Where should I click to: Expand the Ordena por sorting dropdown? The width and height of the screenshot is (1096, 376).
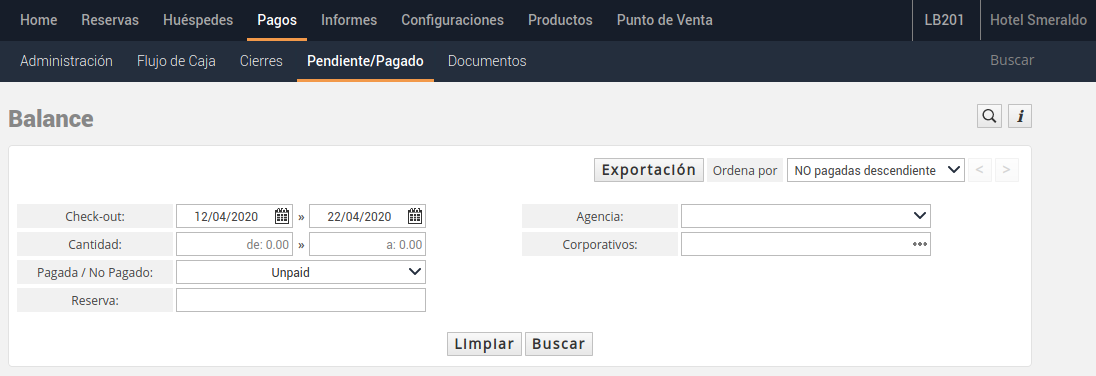pyautogui.click(x=876, y=170)
